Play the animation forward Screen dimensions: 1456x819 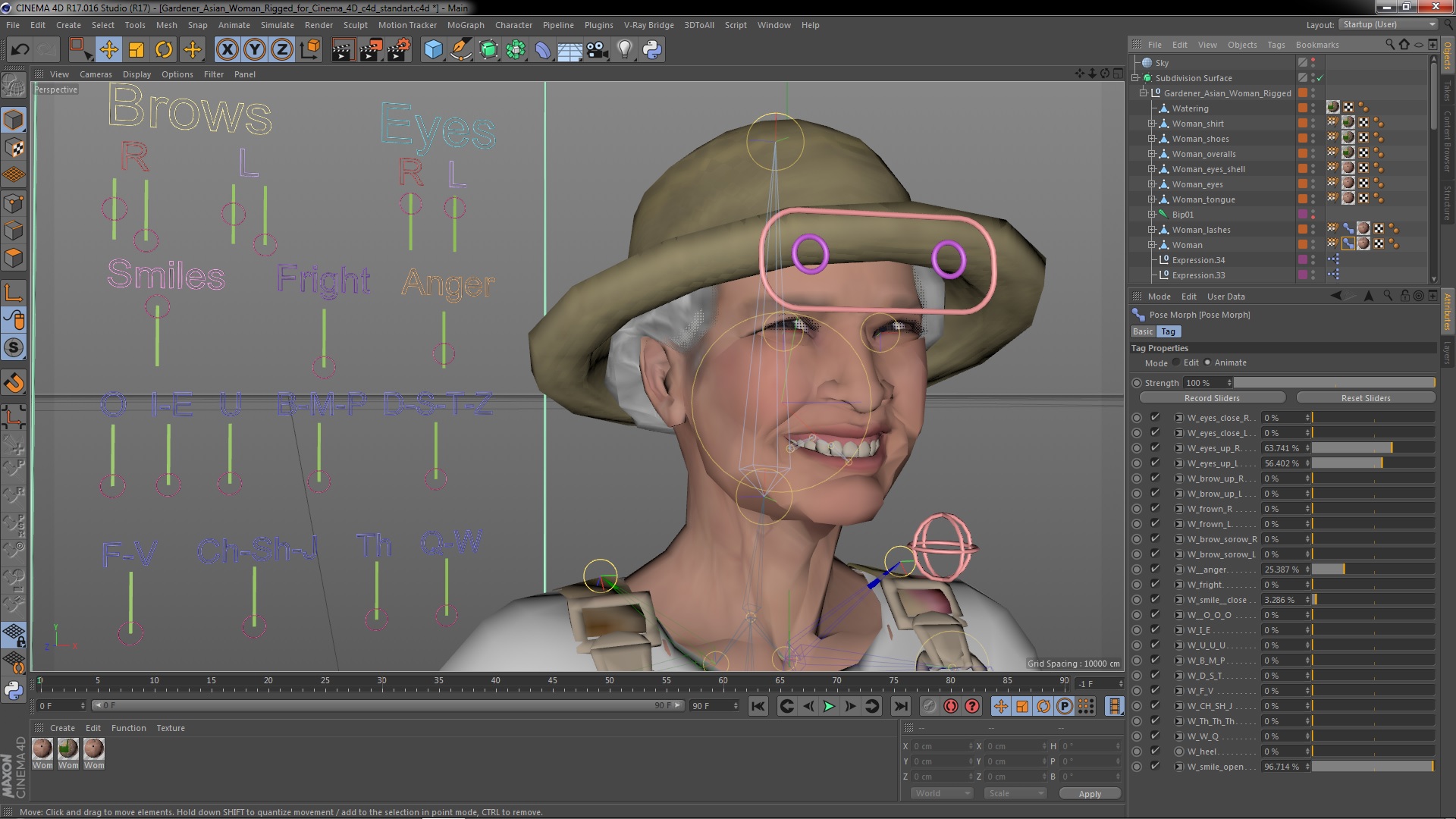pos(829,706)
